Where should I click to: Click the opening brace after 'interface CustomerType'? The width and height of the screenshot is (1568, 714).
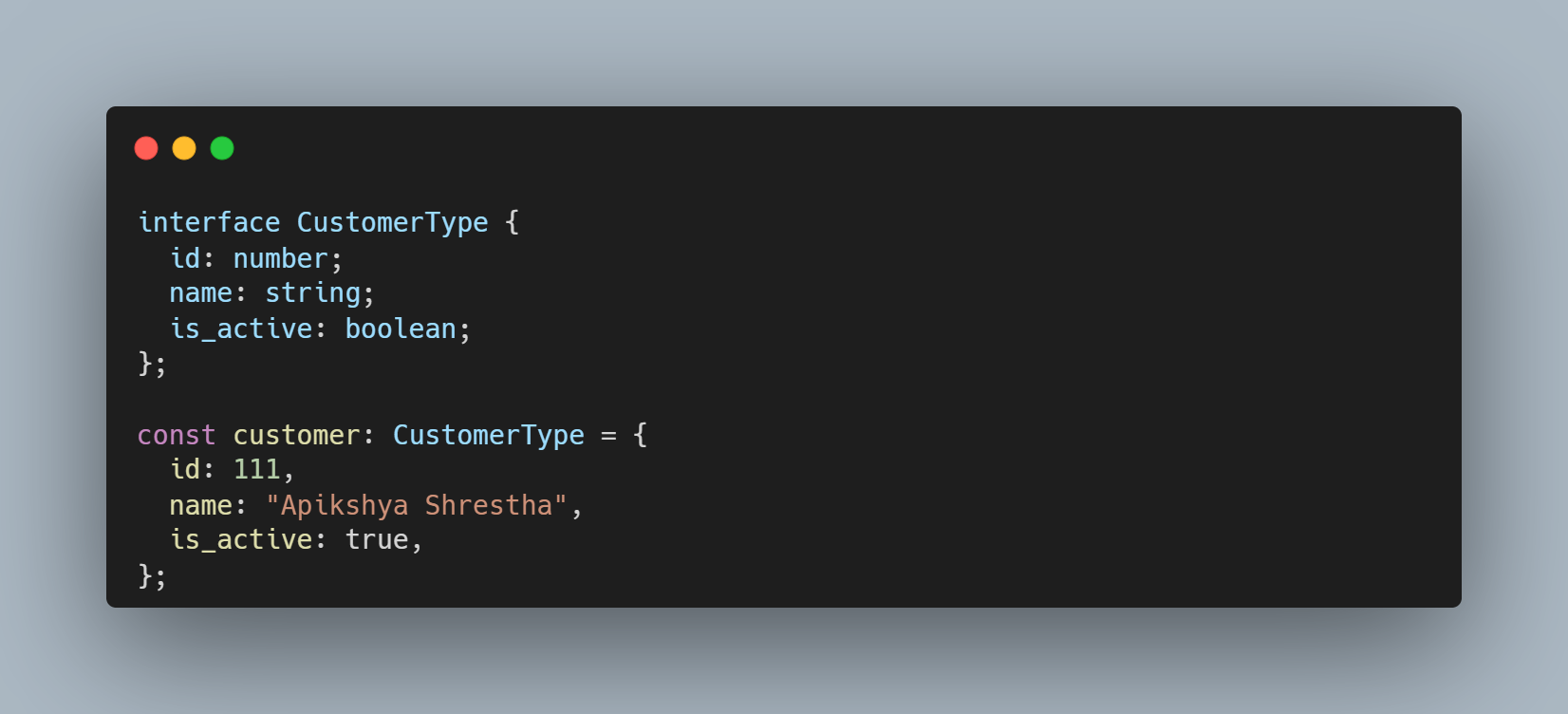(513, 222)
